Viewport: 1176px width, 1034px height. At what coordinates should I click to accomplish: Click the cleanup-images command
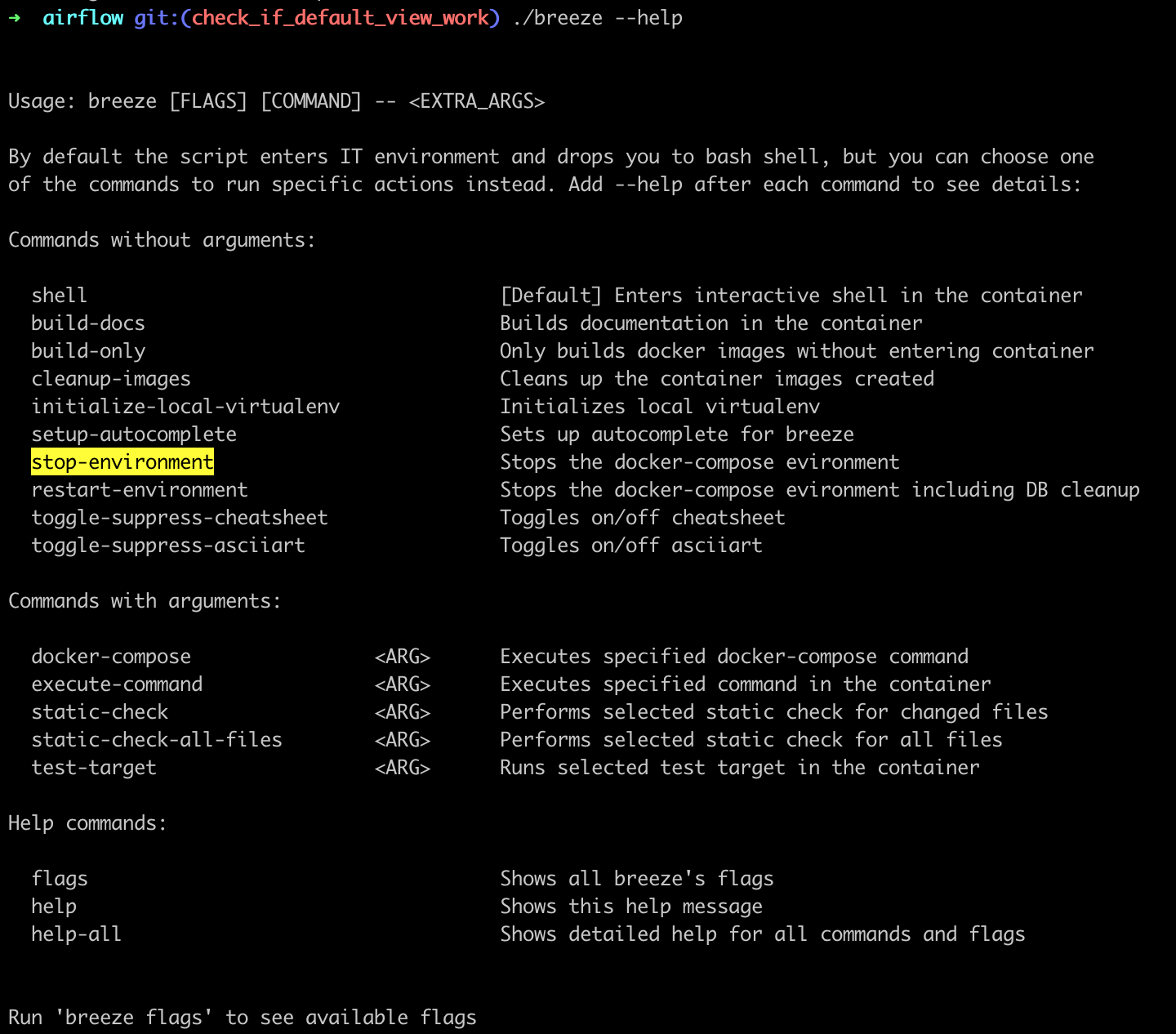click(111, 379)
